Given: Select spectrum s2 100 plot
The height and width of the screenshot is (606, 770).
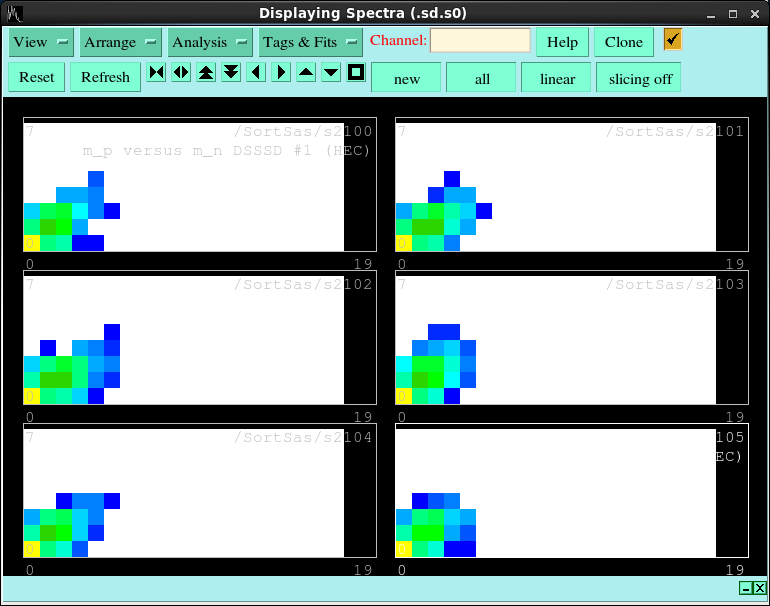Looking at the screenshot, I should point(200,185).
